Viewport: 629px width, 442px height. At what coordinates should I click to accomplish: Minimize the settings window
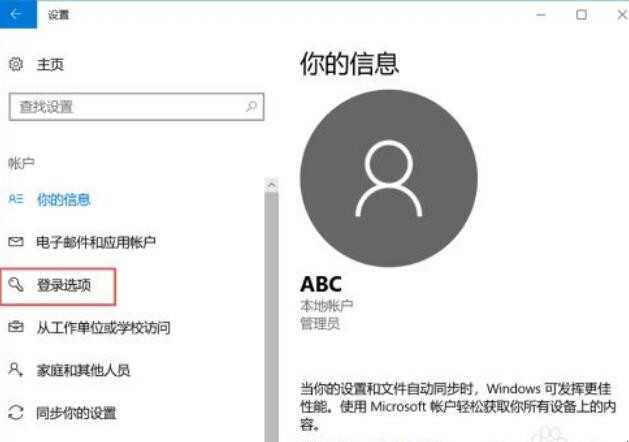click(x=541, y=15)
